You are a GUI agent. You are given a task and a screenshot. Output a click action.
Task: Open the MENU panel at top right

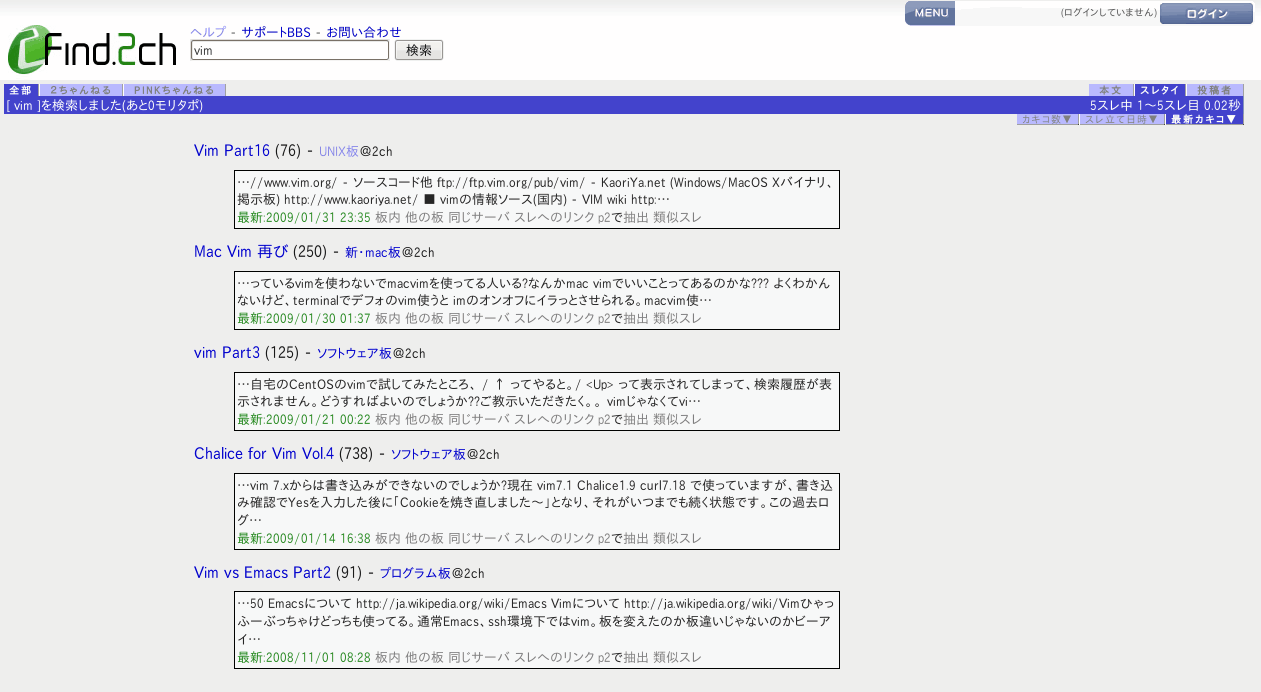[929, 13]
